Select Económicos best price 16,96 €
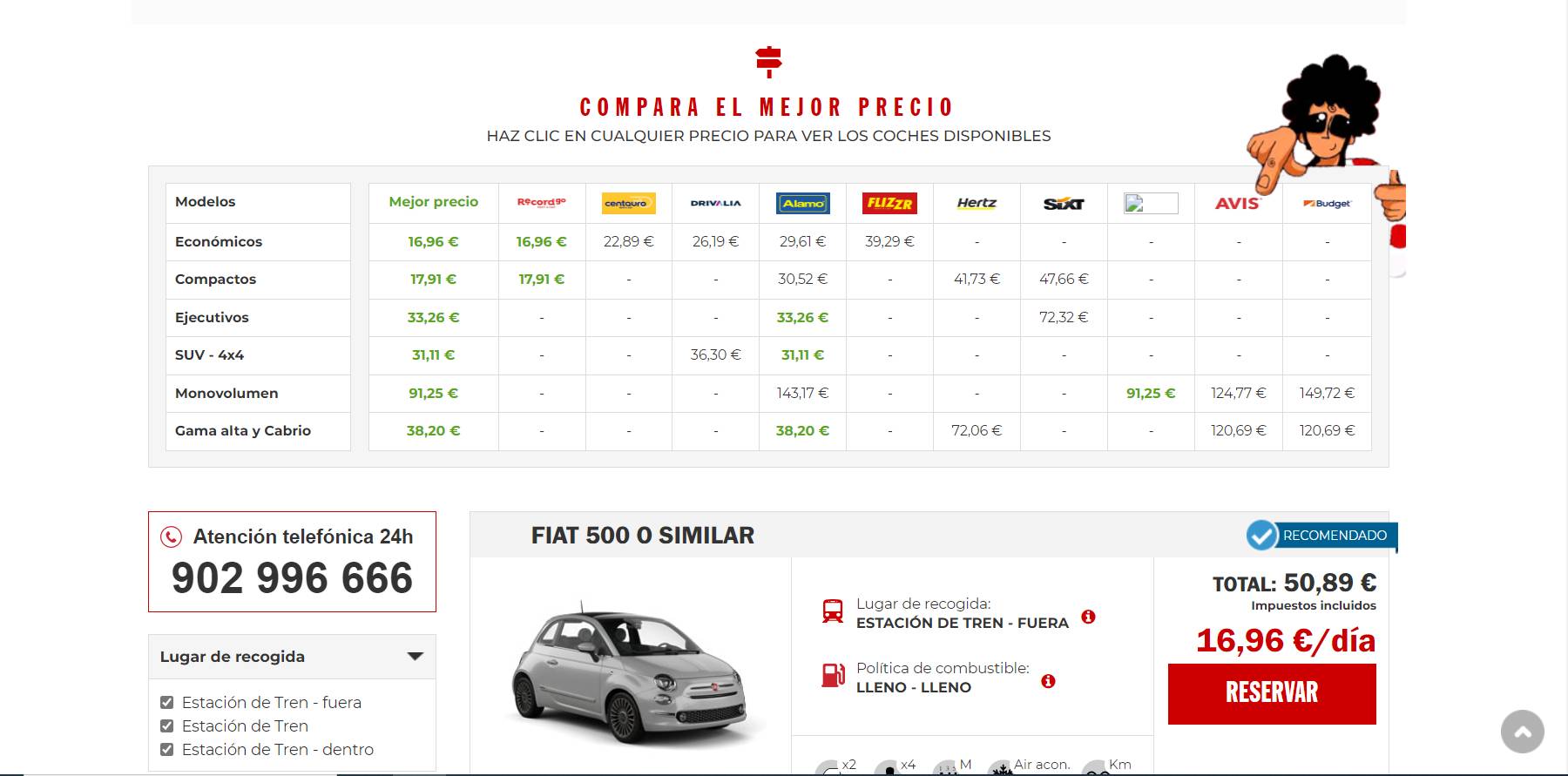Screen dimensions: 1568x776 (433, 242)
